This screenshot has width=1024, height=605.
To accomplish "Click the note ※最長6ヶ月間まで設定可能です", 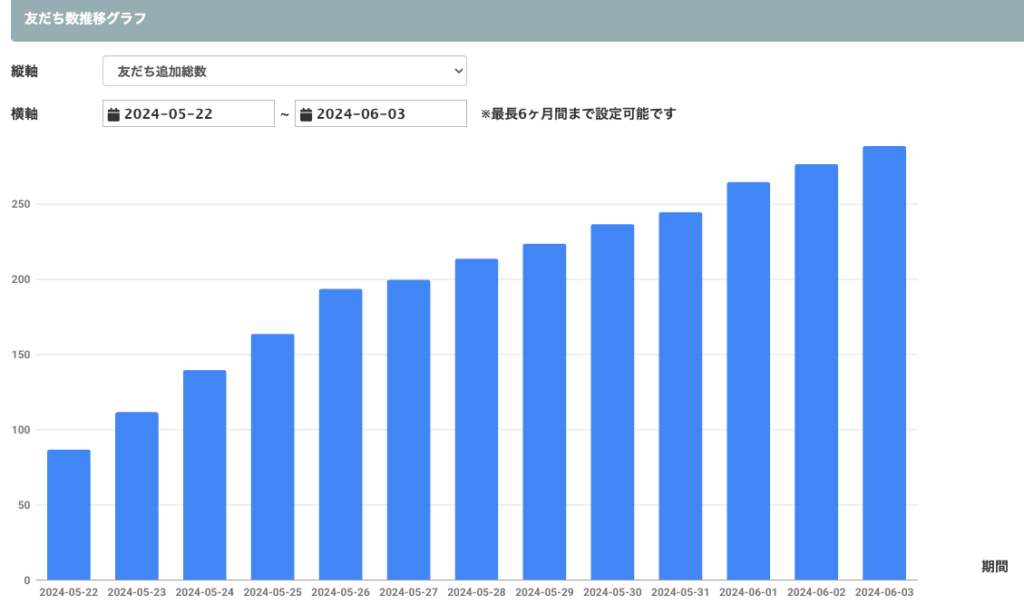I will click(578, 114).
